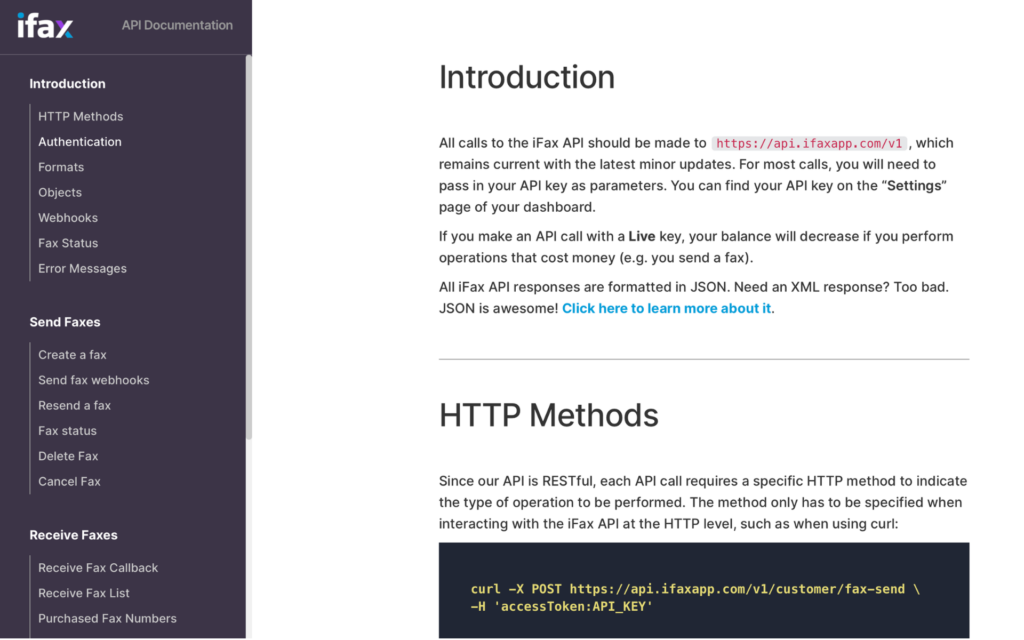Navigate to Objects in the sidebar
This screenshot has width=1024, height=640.
60,193
